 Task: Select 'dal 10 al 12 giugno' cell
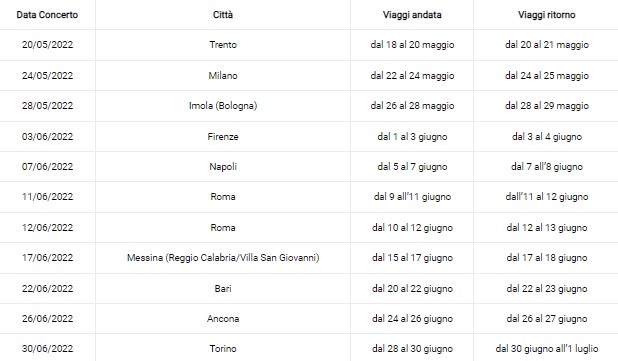[x=412, y=228]
